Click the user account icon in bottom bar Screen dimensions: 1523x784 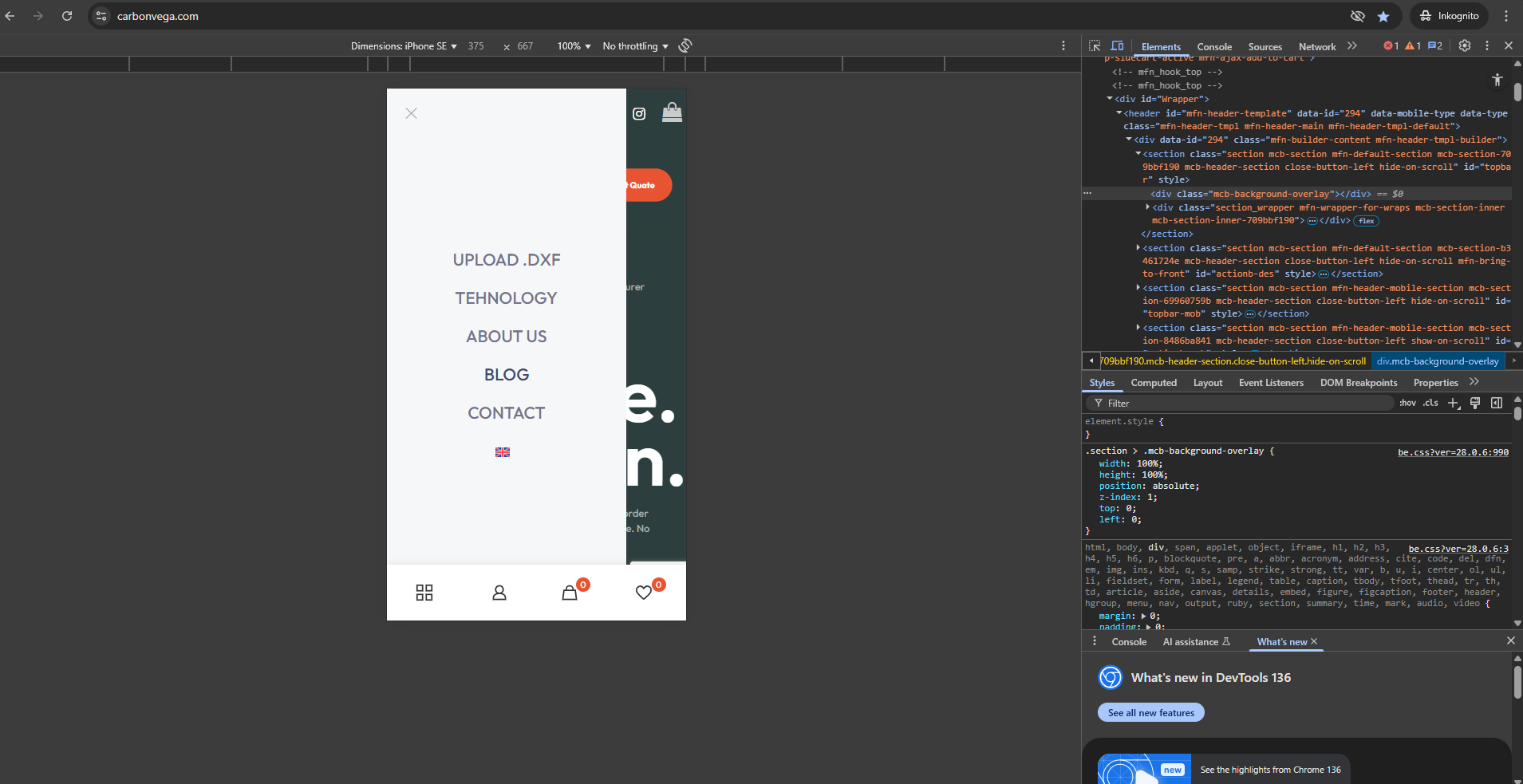(499, 593)
